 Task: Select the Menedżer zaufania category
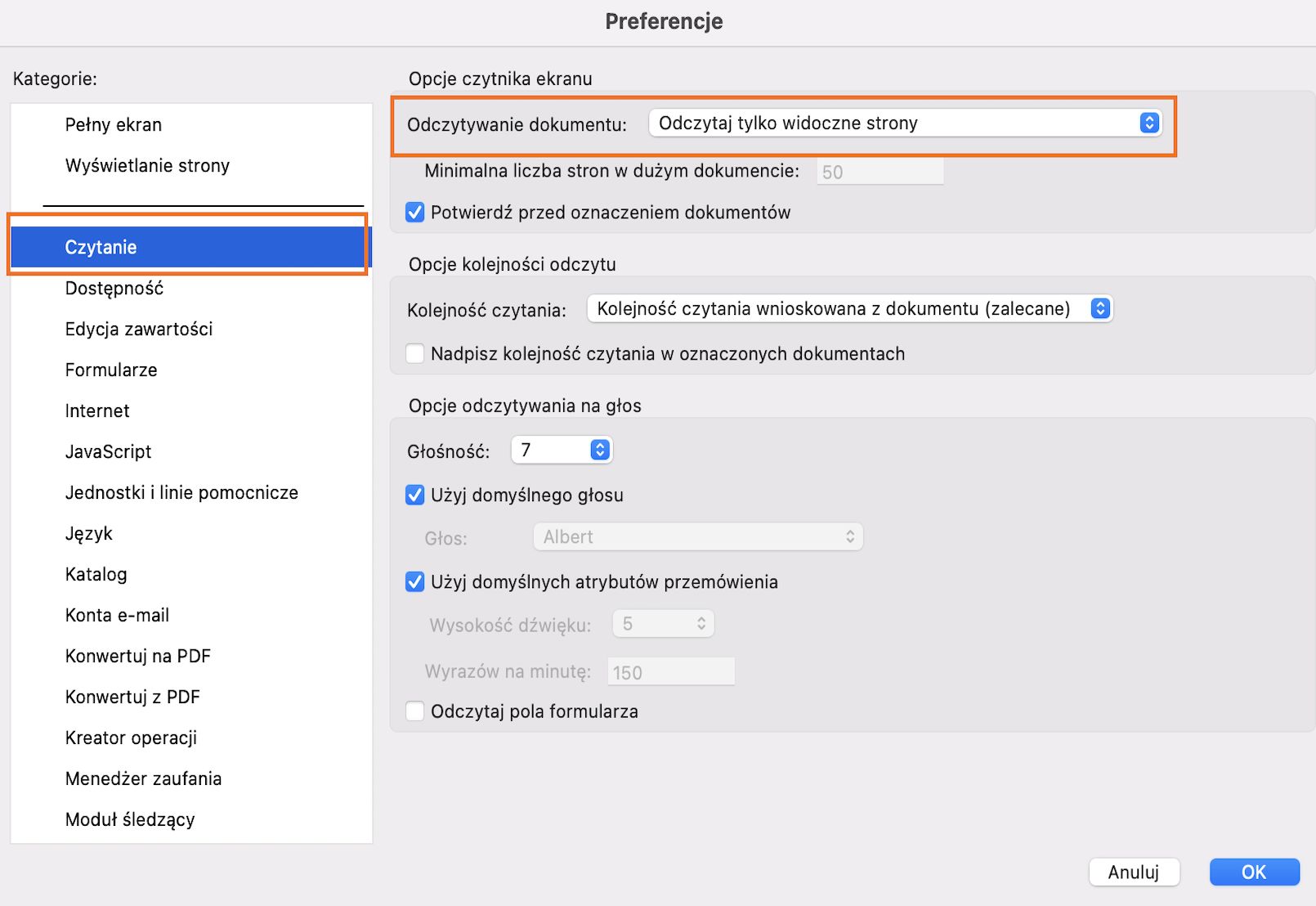pos(143,778)
